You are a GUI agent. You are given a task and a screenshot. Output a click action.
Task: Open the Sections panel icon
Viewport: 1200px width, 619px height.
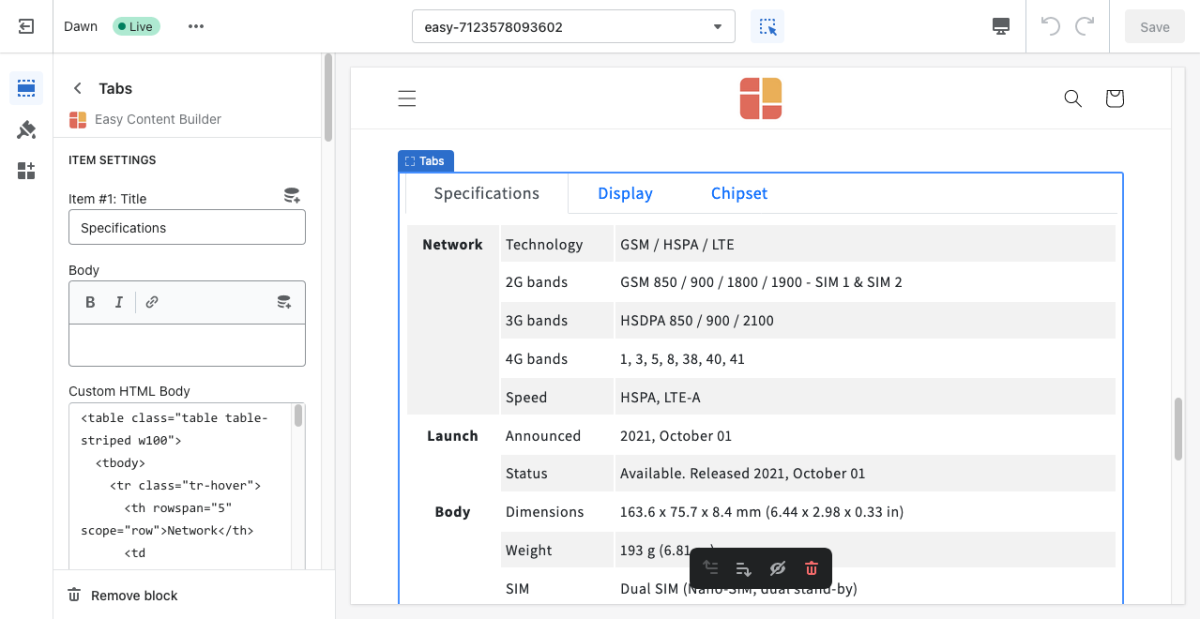pyautogui.click(x=27, y=88)
